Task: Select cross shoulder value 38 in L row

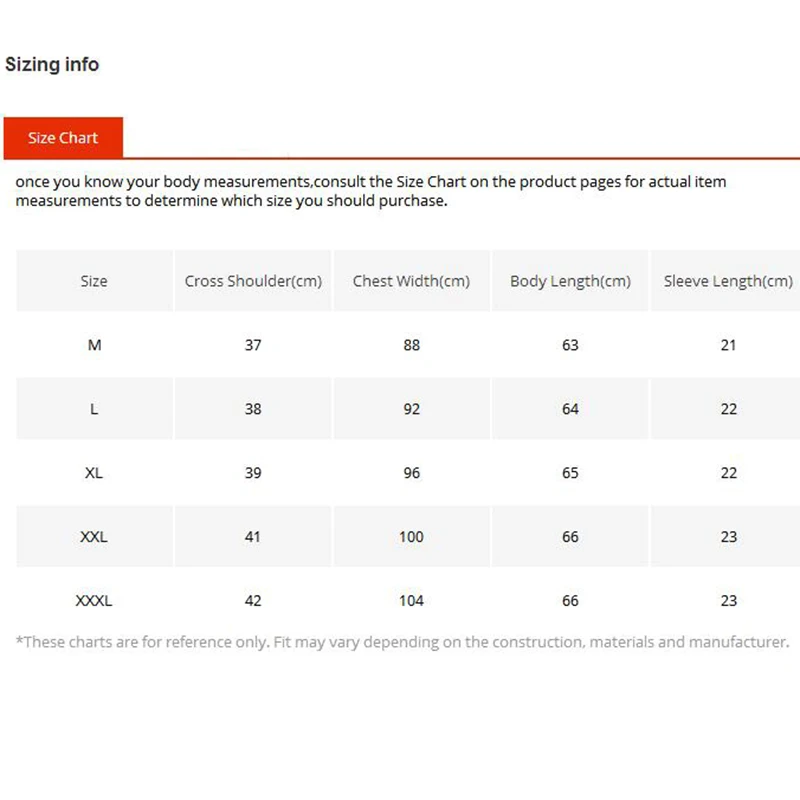Action: tap(253, 409)
